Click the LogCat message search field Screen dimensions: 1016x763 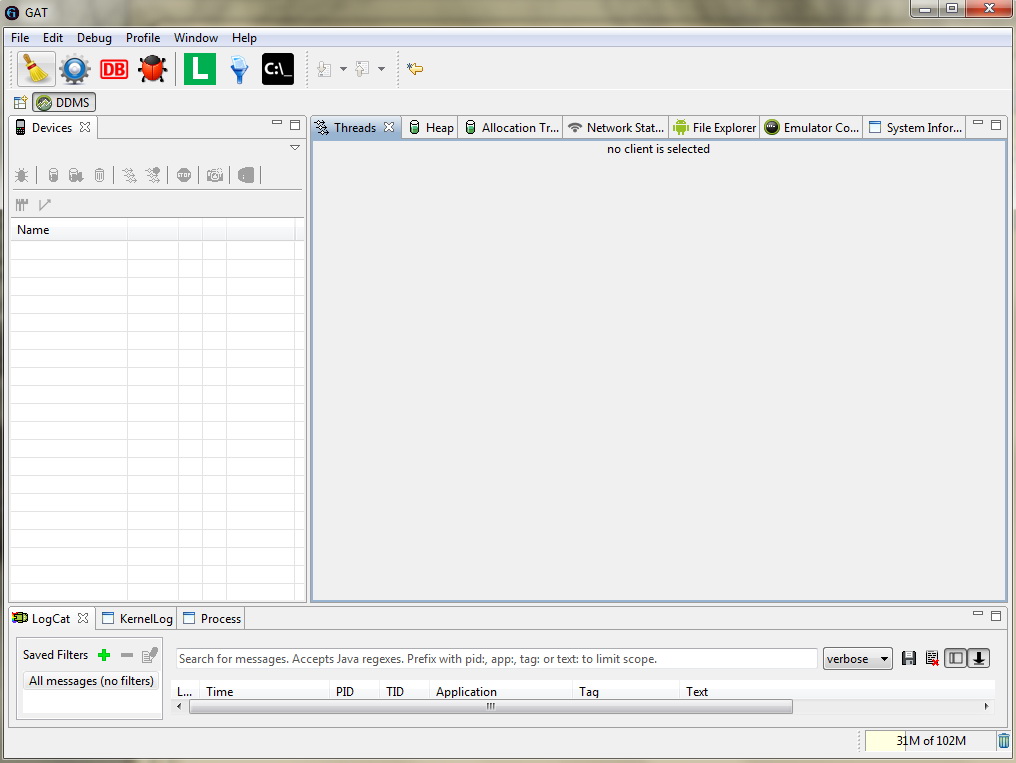[496, 659]
